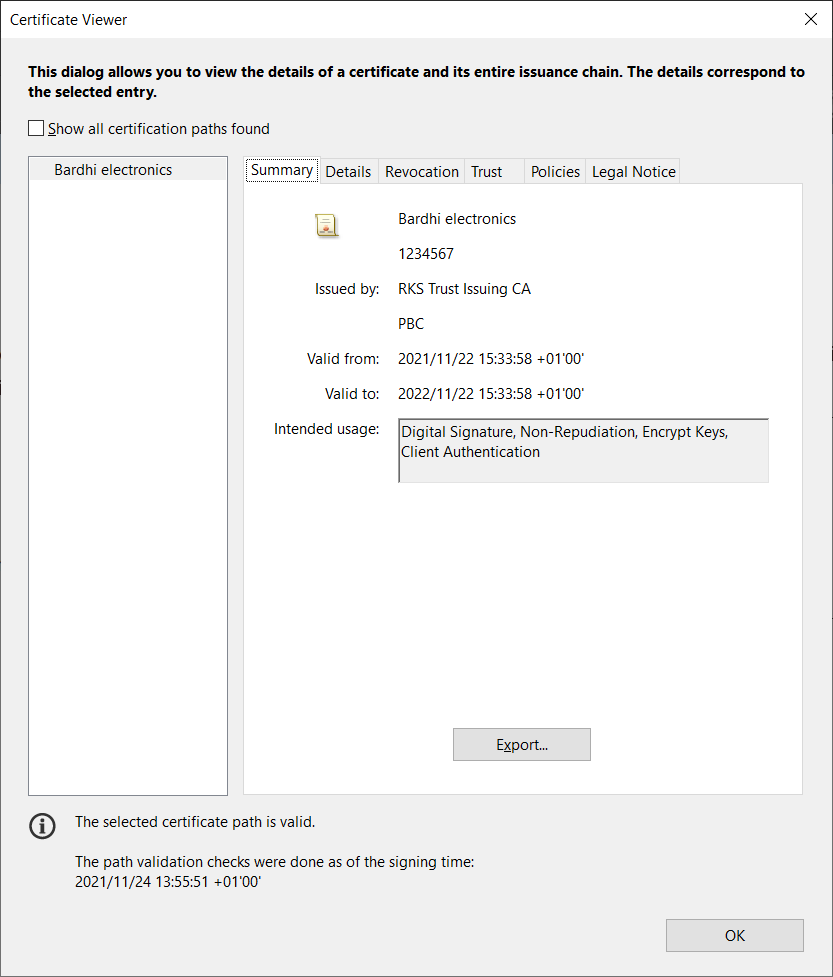Click the info icon beside path validity message
The image size is (833, 977).
(42, 826)
